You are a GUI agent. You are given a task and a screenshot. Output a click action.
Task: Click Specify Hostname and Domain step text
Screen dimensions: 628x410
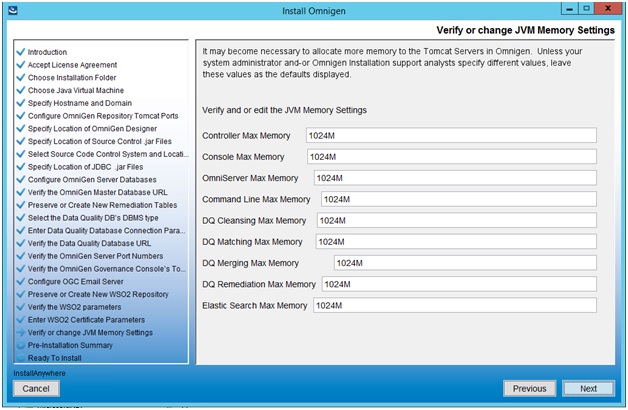tap(80, 103)
